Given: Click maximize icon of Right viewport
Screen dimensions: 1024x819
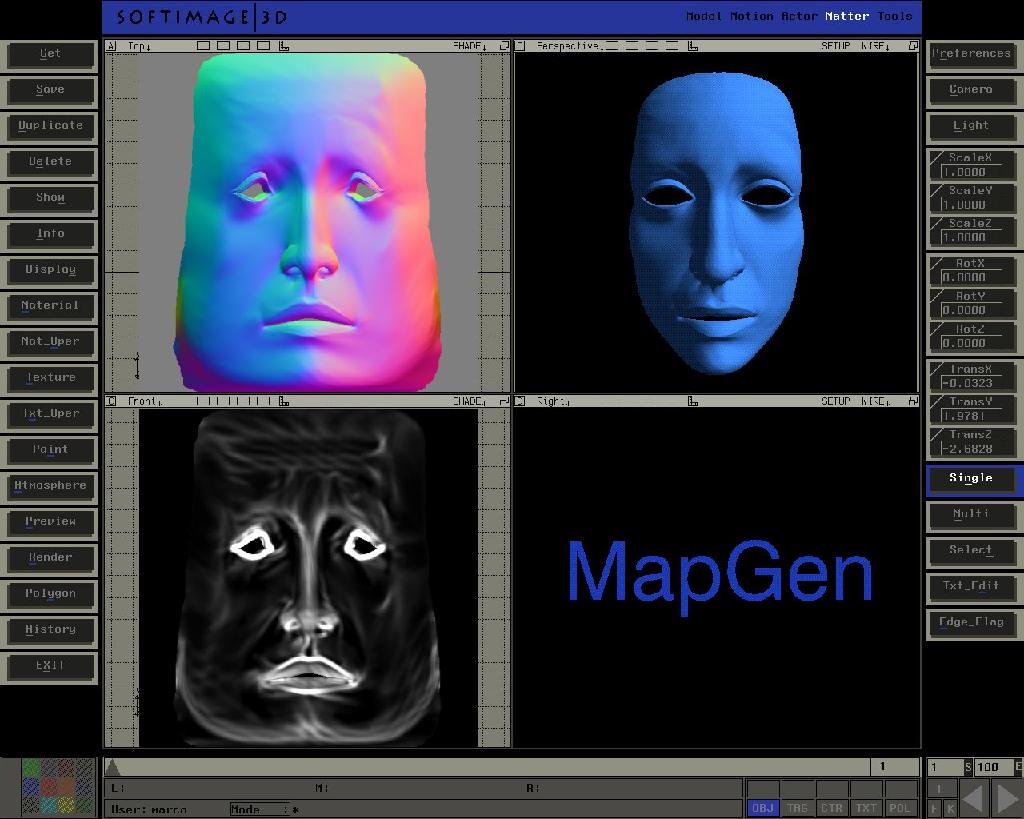Looking at the screenshot, I should coord(913,401).
